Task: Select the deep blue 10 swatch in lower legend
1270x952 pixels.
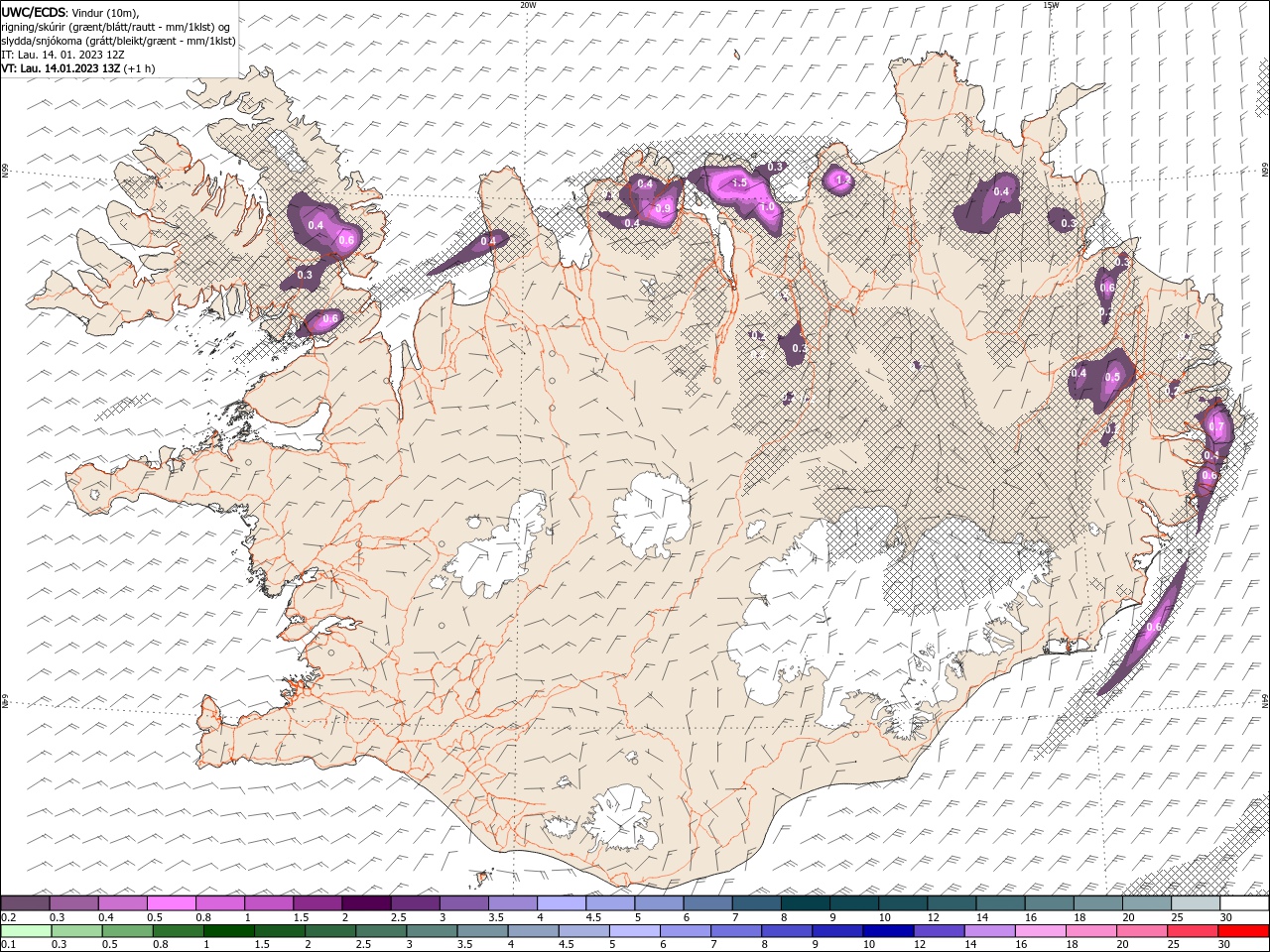Action: tap(888, 931)
